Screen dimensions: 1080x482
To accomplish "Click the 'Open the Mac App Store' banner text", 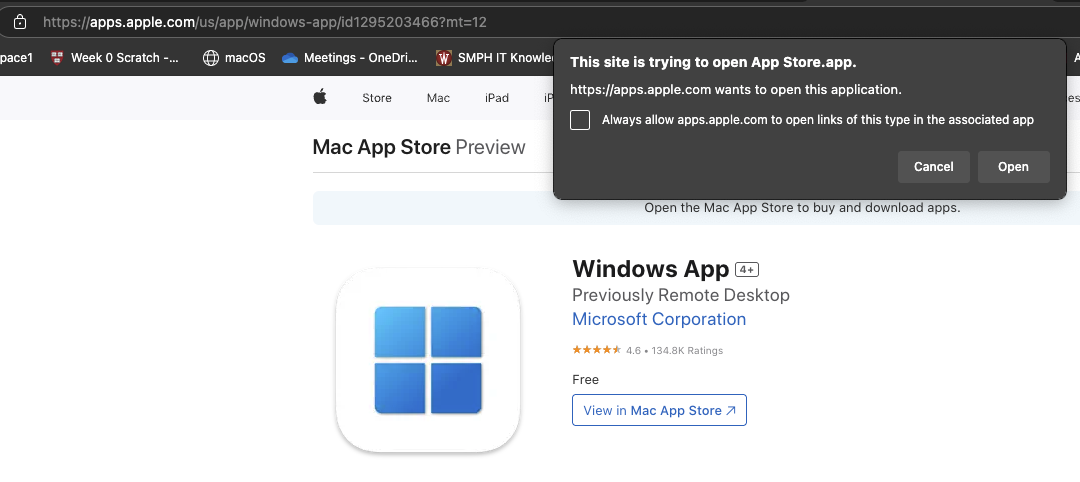I will coord(802,207).
